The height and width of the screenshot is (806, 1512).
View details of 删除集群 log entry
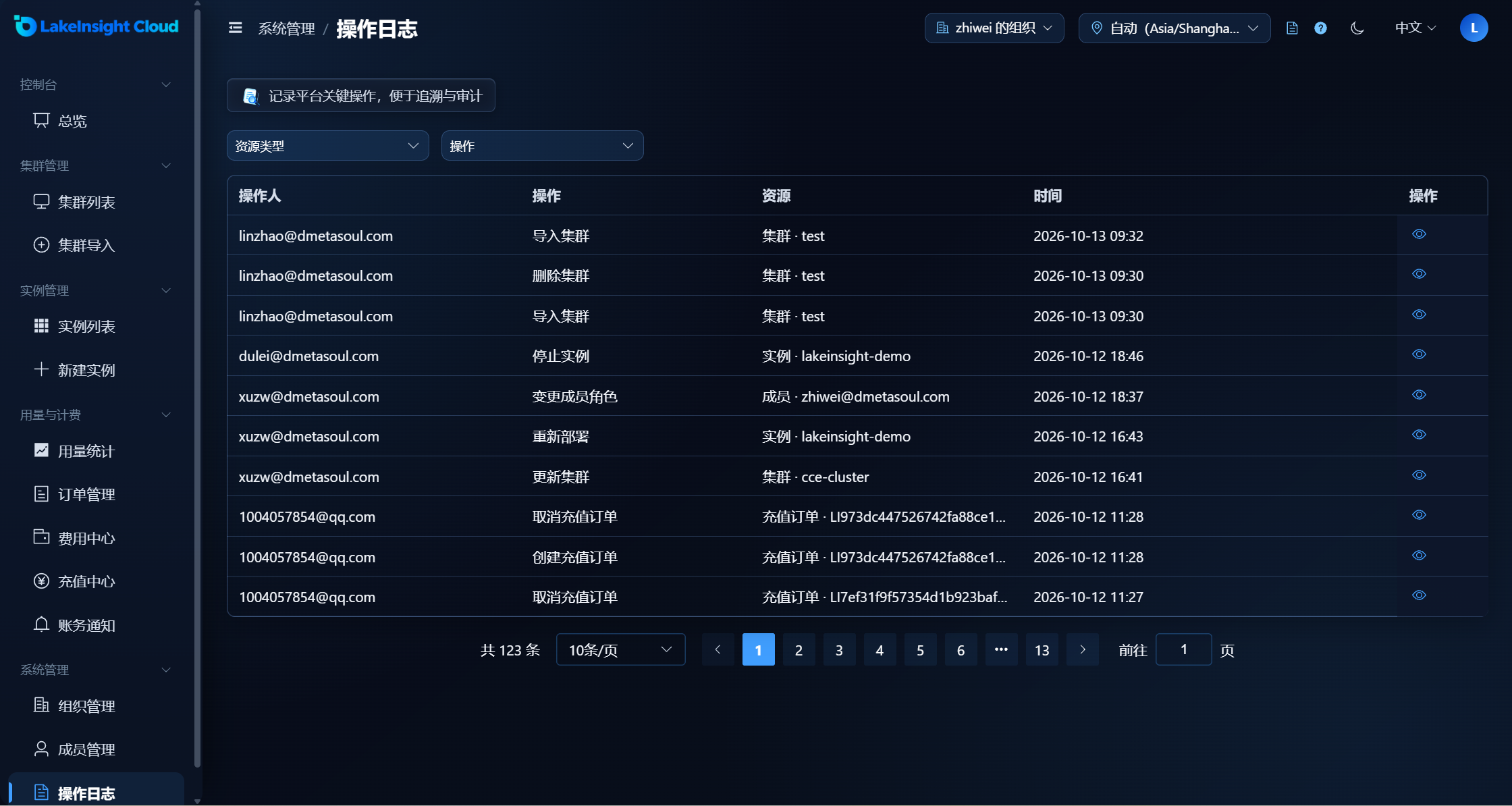(1419, 274)
